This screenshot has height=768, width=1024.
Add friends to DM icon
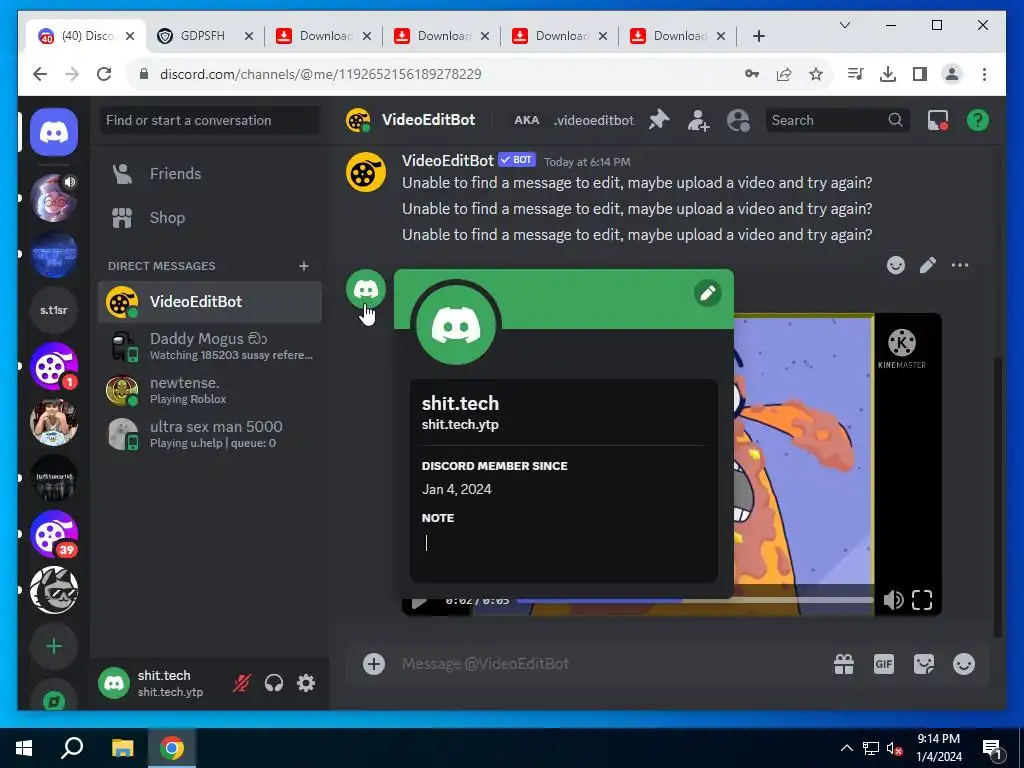click(698, 120)
